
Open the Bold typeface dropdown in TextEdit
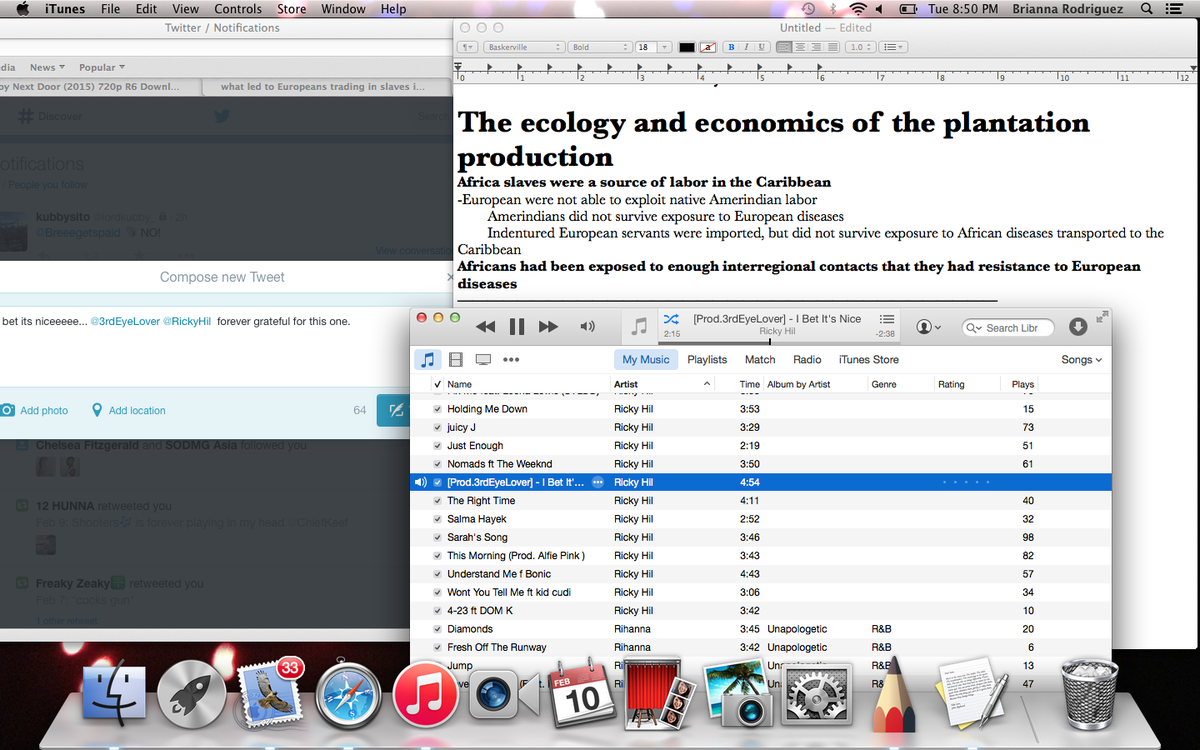(599, 47)
